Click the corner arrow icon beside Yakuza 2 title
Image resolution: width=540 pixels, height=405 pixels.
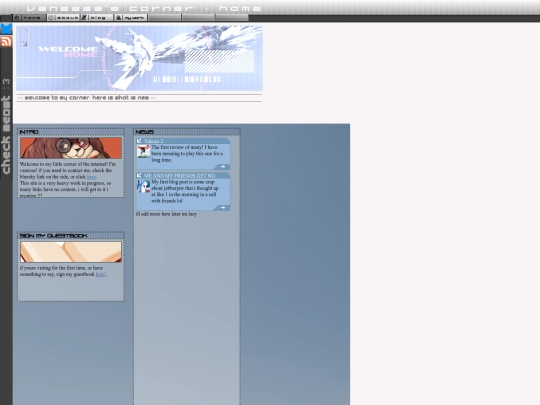[139, 141]
